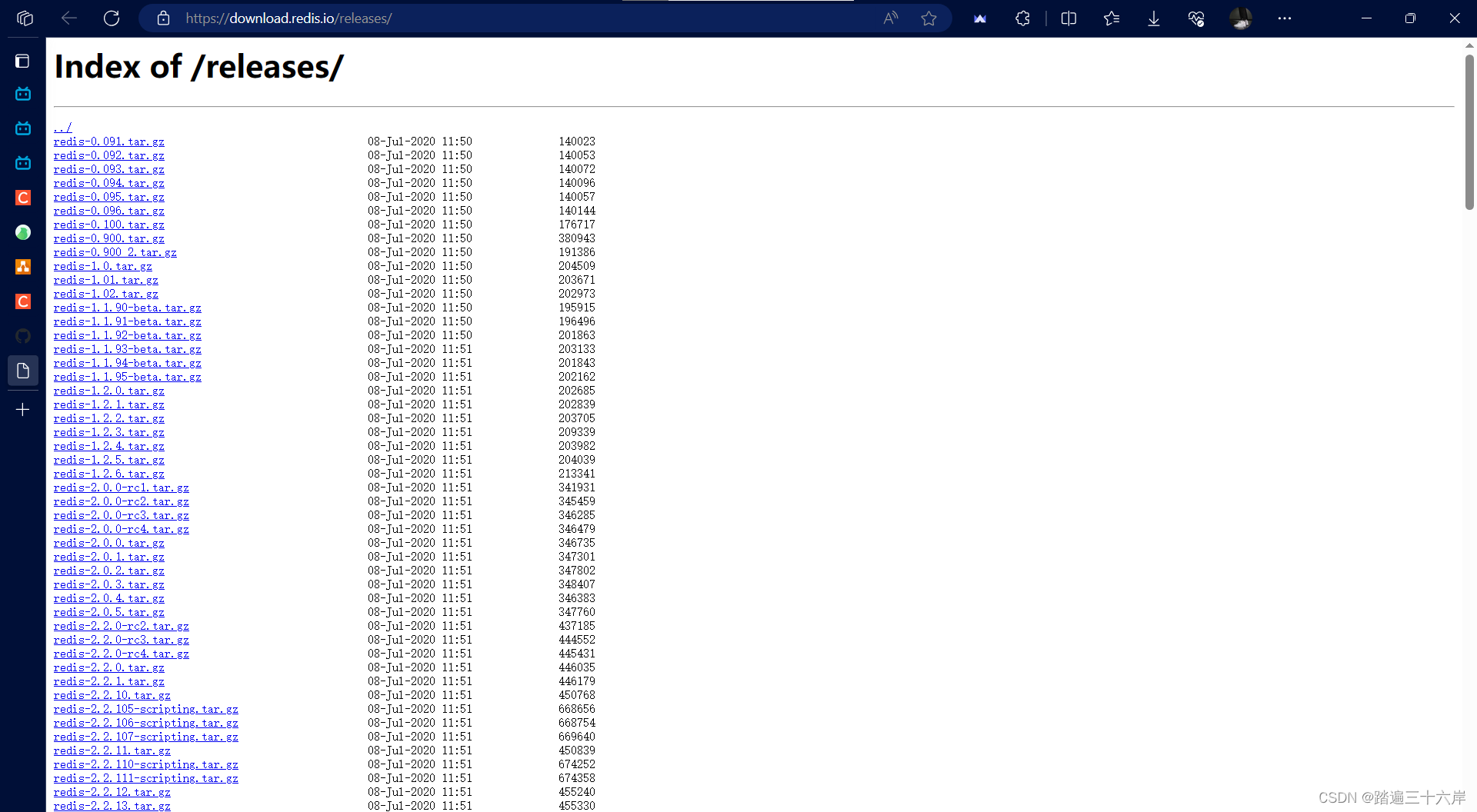This screenshot has height=812, width=1477.
Task: Show the Downloads panel
Action: click(1154, 18)
